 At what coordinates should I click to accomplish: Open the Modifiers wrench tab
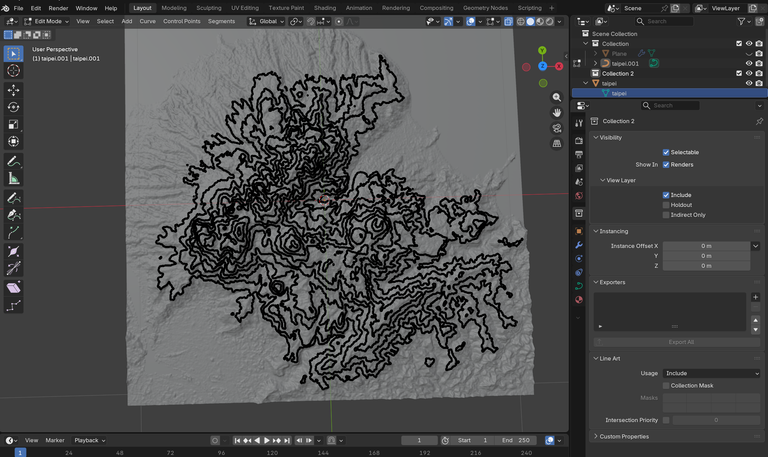click(579, 245)
